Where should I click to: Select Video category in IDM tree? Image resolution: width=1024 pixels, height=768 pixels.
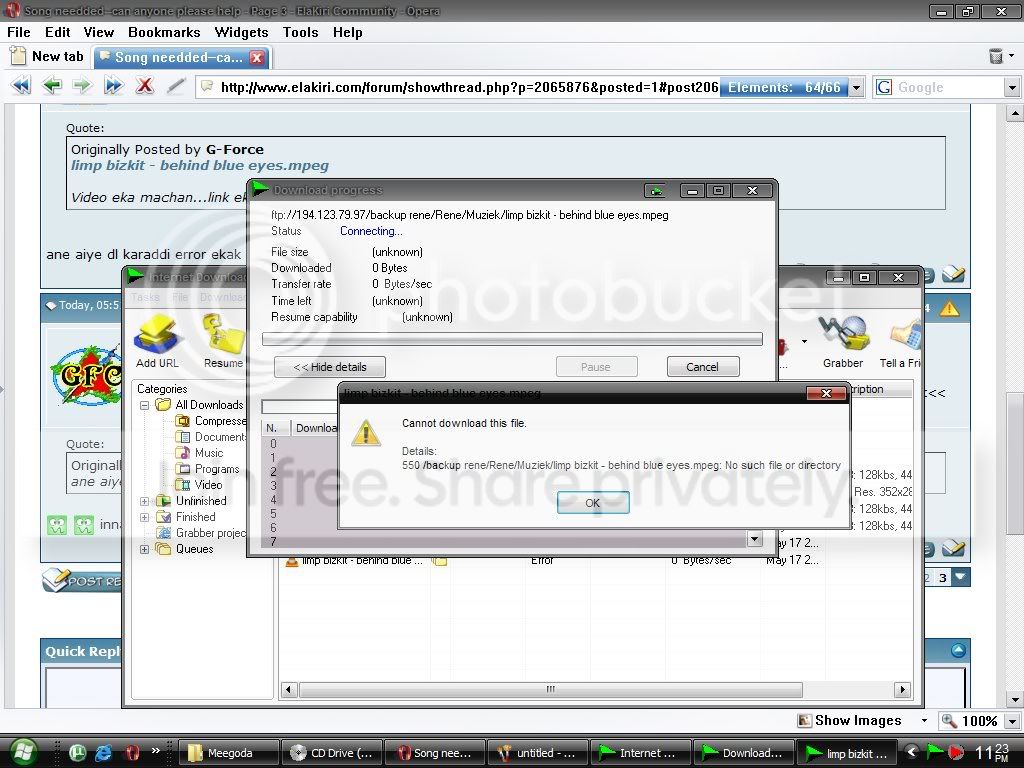point(208,485)
